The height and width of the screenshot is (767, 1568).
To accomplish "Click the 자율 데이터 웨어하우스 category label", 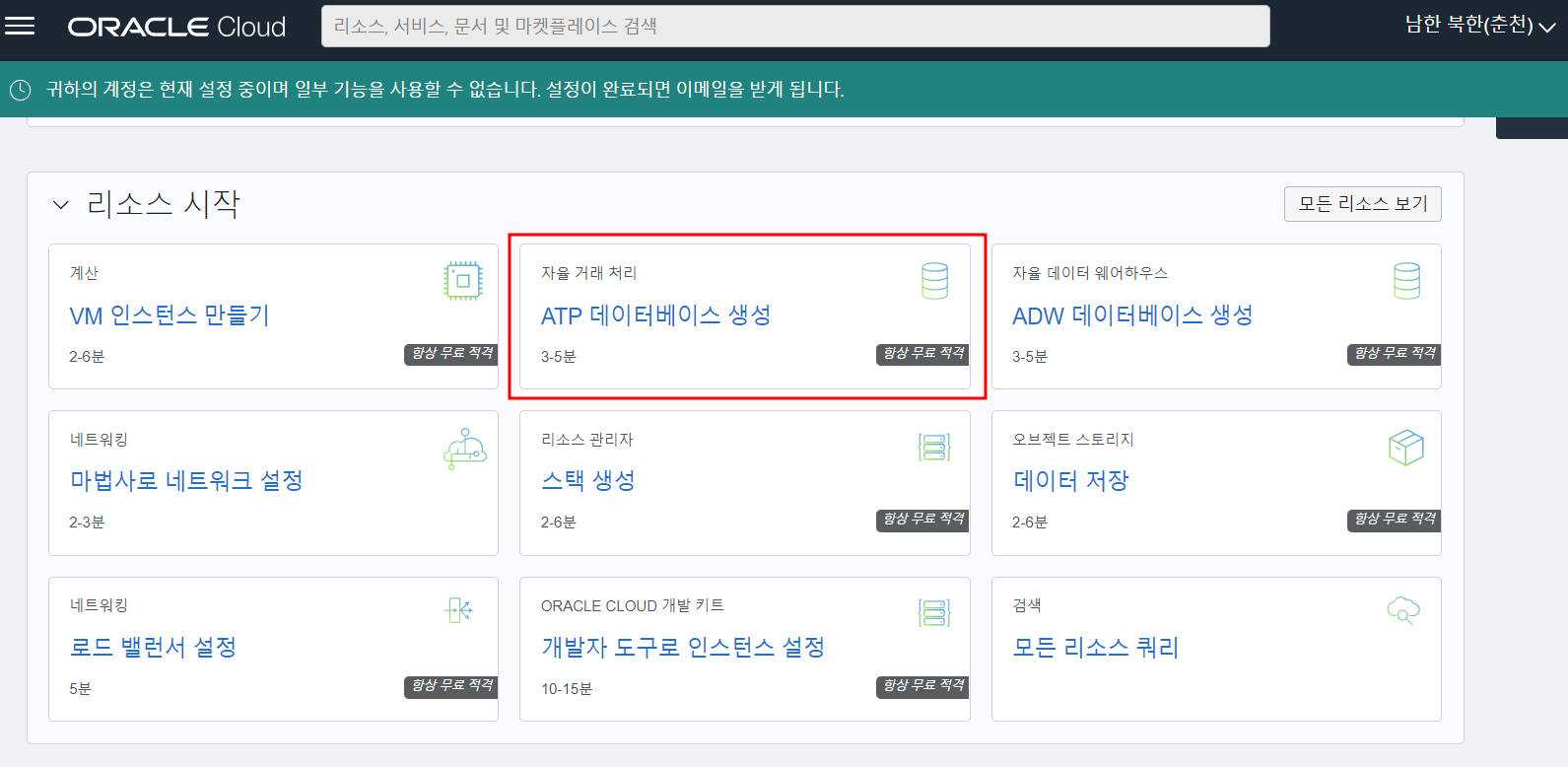I will 1090,273.
